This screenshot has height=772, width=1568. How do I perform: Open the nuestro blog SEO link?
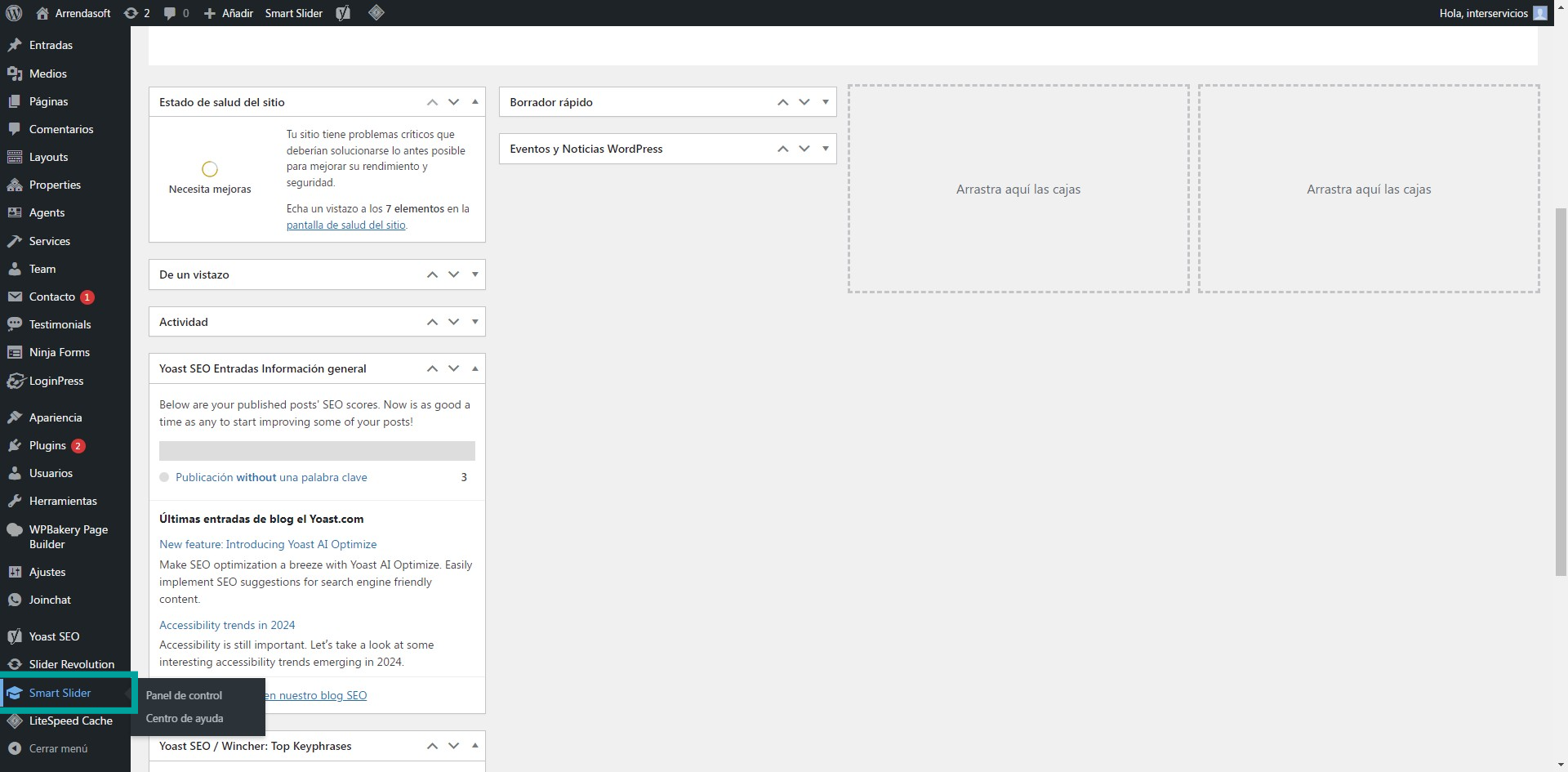[317, 695]
